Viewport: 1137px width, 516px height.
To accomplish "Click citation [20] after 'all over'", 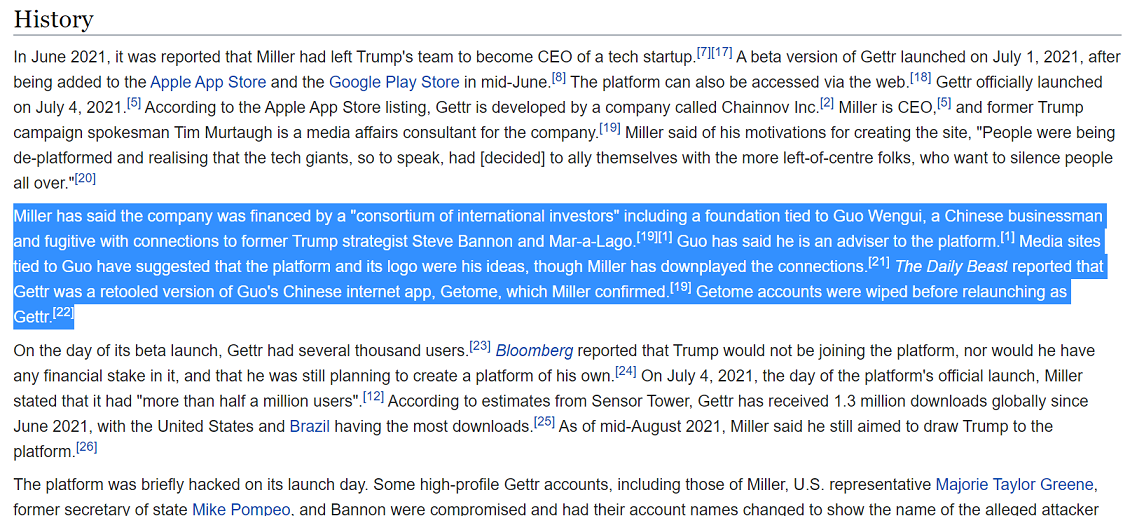I will point(86,178).
